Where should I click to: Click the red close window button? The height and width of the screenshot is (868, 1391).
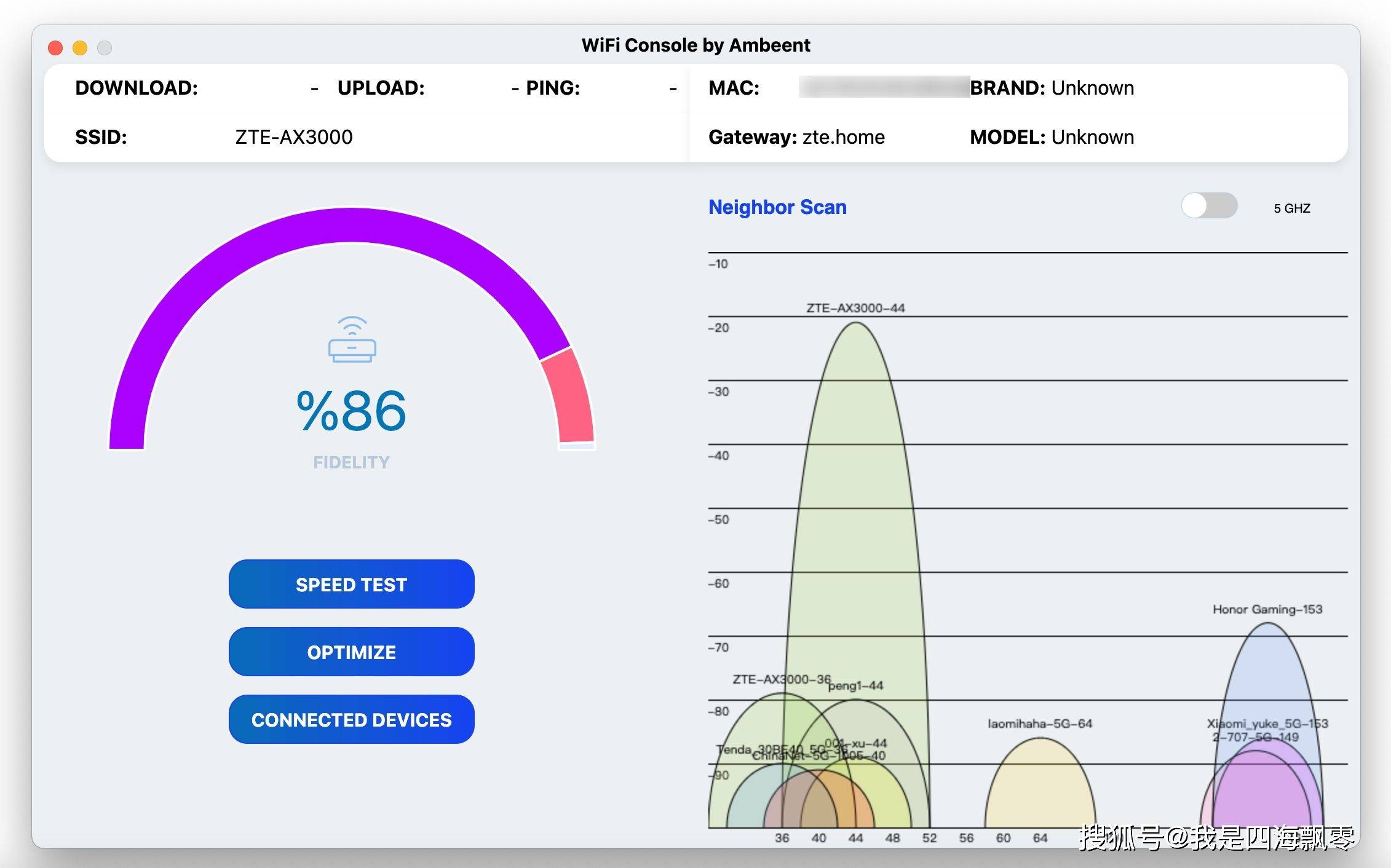(x=55, y=48)
